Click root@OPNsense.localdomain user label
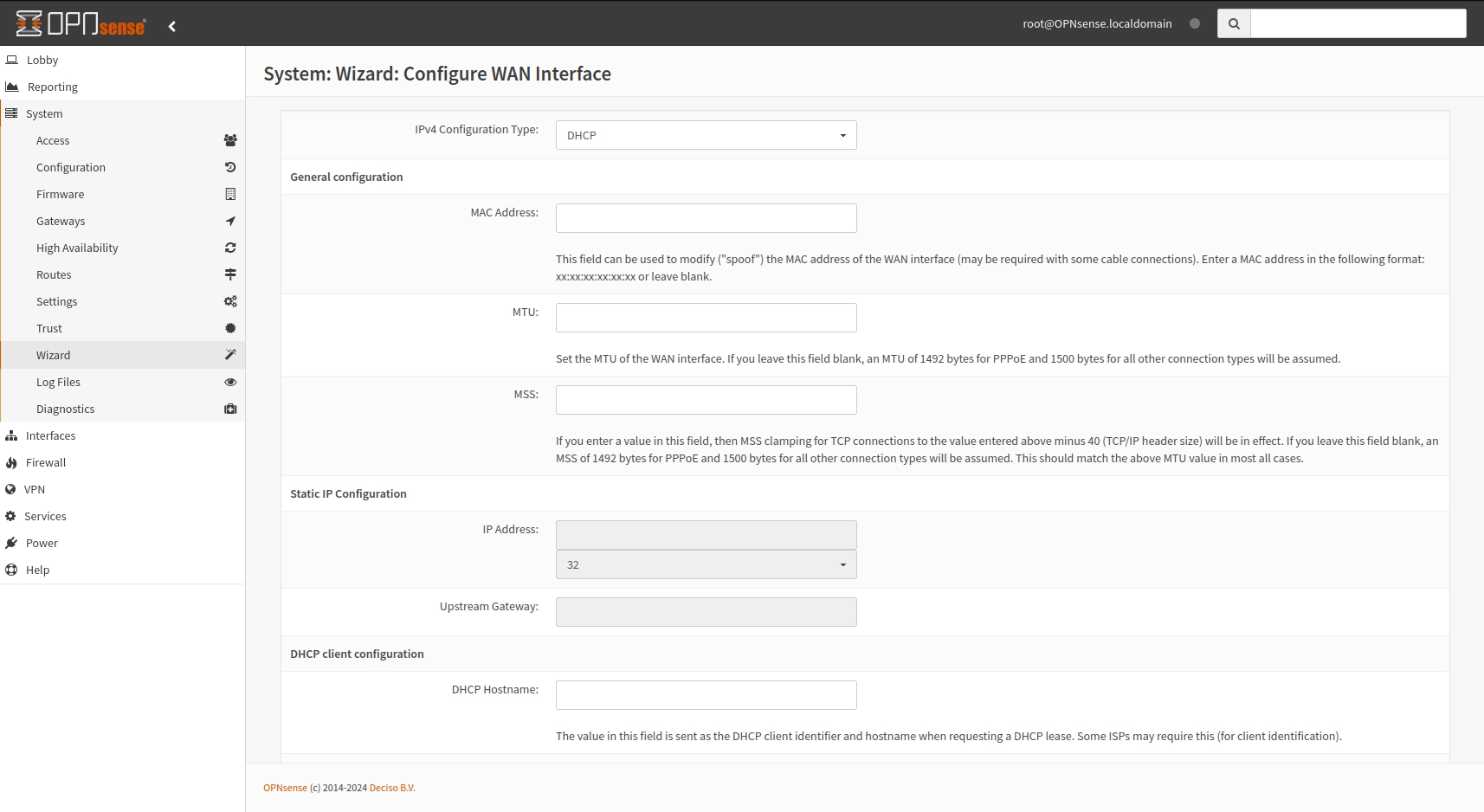Viewport: 1484px width, 812px height. (x=1097, y=23)
